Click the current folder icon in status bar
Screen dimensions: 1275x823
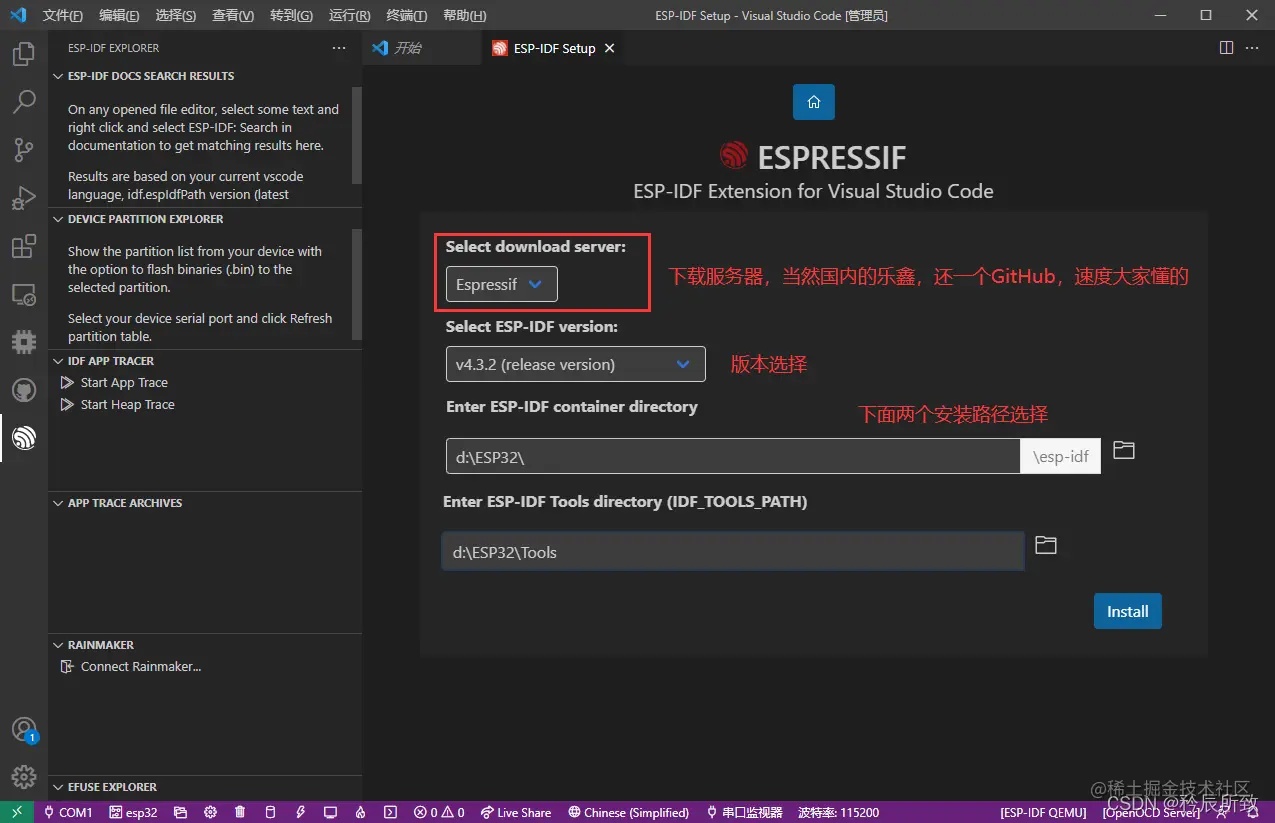click(180, 812)
